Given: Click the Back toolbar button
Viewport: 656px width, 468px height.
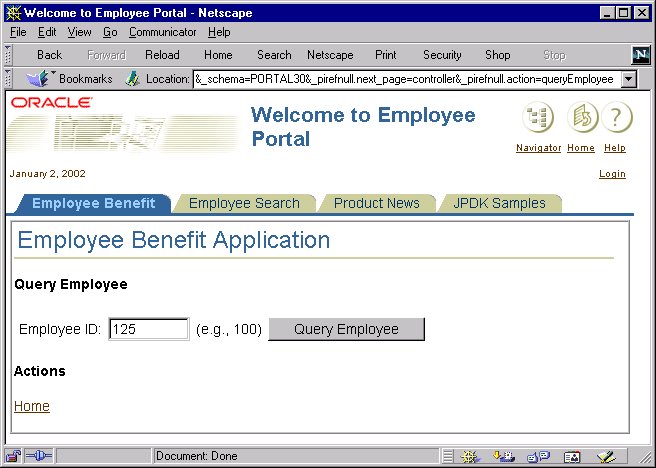Looking at the screenshot, I should [x=49, y=55].
